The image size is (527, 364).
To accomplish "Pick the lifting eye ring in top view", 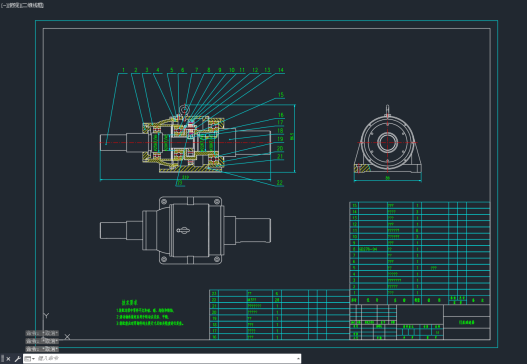I will point(184,231).
